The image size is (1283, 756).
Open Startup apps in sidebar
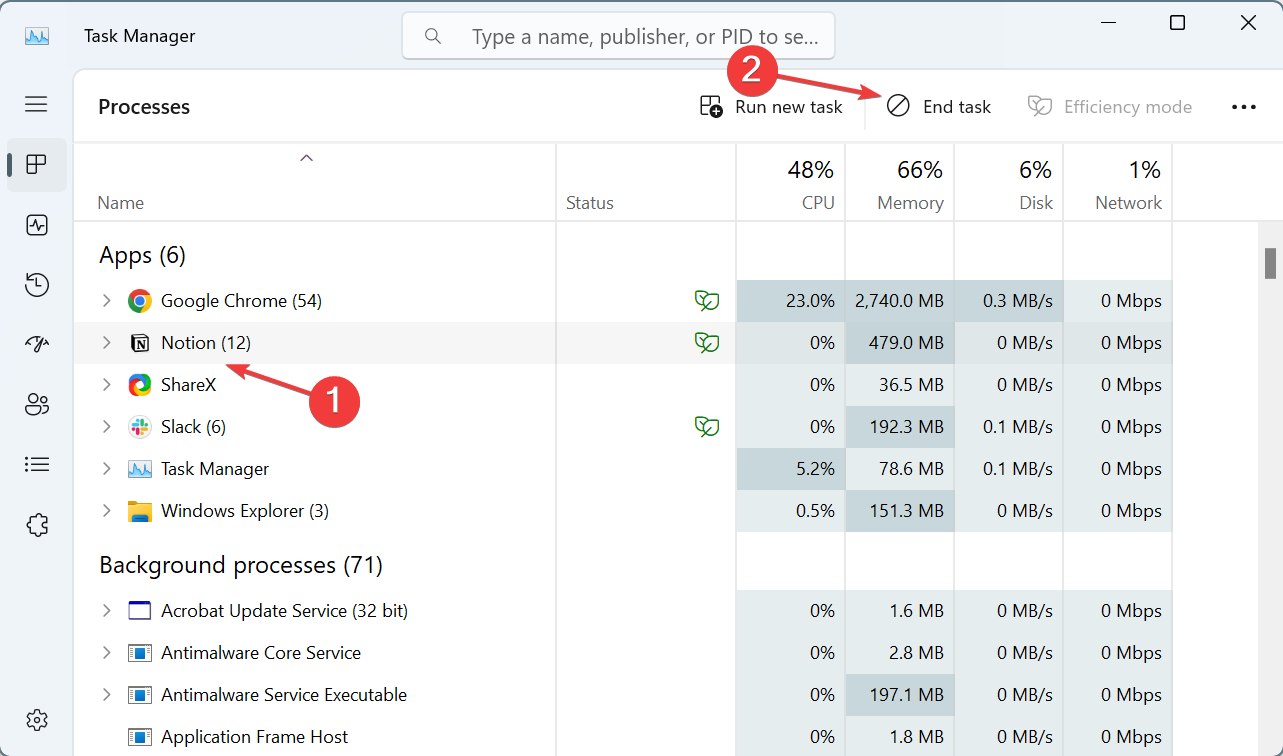[37, 345]
